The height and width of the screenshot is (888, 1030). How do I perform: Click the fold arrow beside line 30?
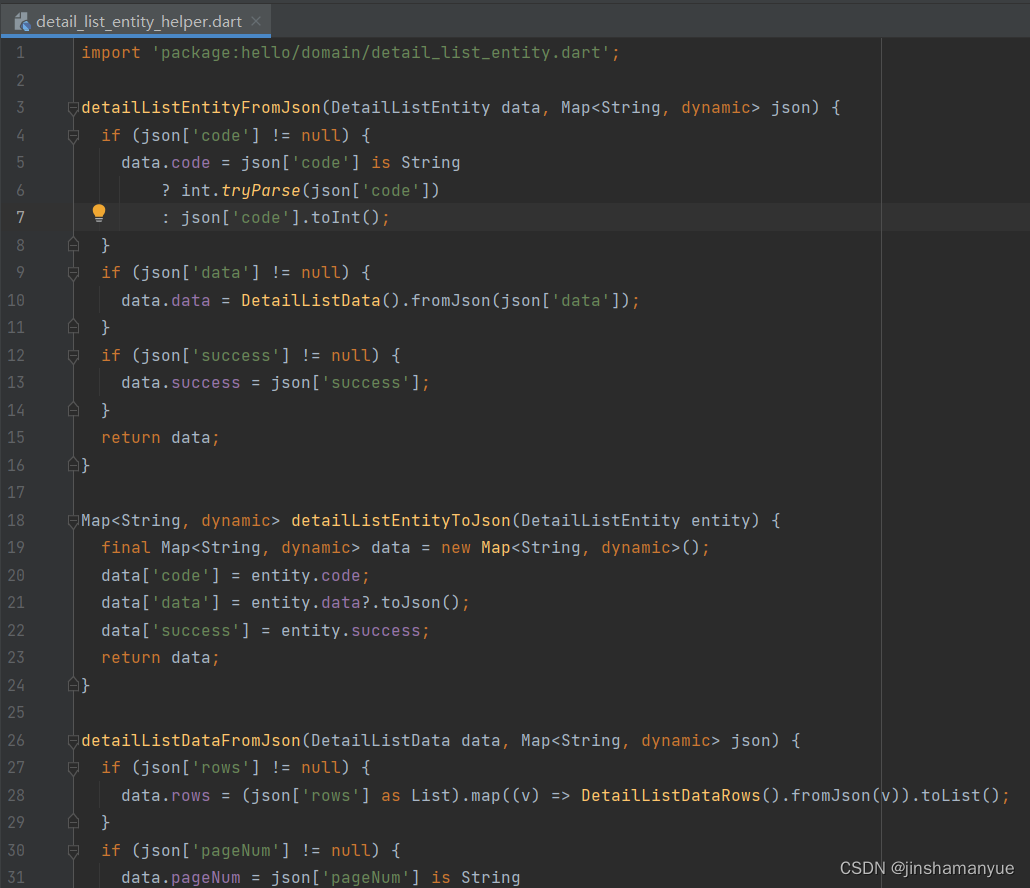coord(72,850)
